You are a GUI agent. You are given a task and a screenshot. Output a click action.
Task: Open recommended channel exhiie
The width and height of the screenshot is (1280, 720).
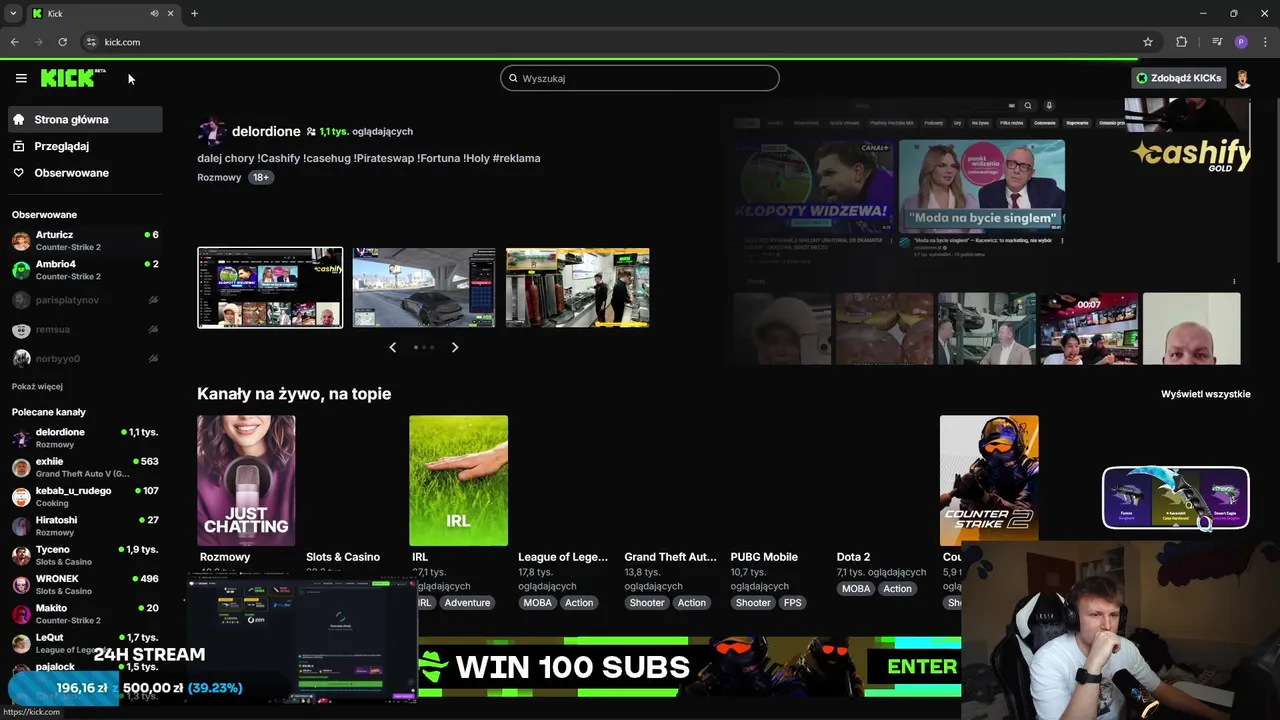85,467
